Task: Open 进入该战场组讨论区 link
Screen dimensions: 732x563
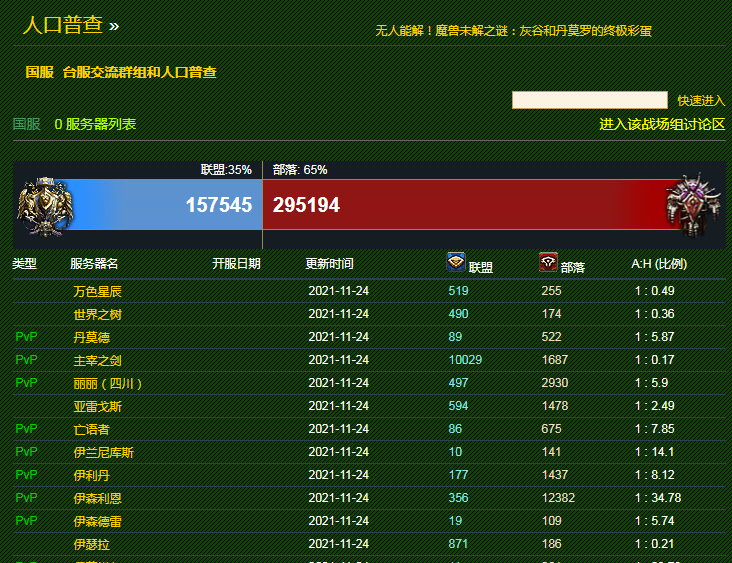Action: click(x=662, y=124)
